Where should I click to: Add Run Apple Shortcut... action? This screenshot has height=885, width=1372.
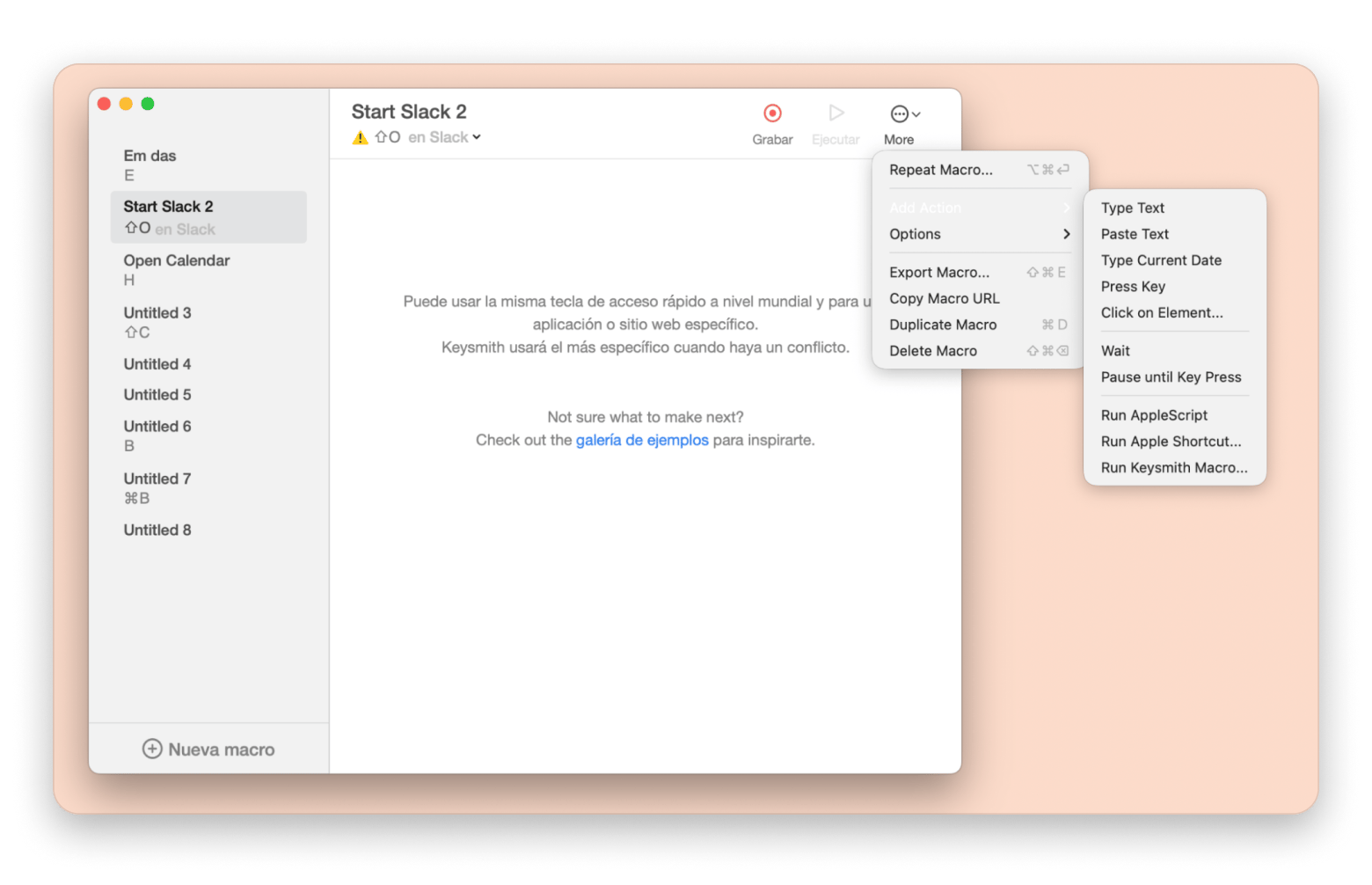1174,442
